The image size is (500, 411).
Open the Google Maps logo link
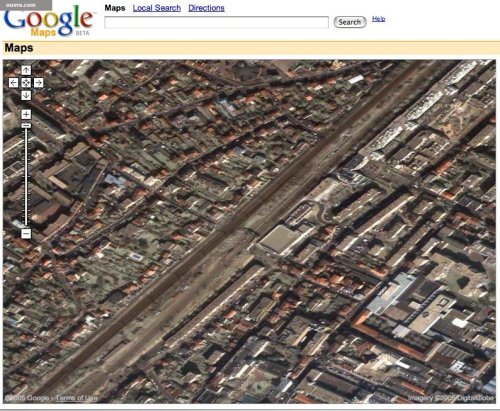pyautogui.click(x=49, y=22)
